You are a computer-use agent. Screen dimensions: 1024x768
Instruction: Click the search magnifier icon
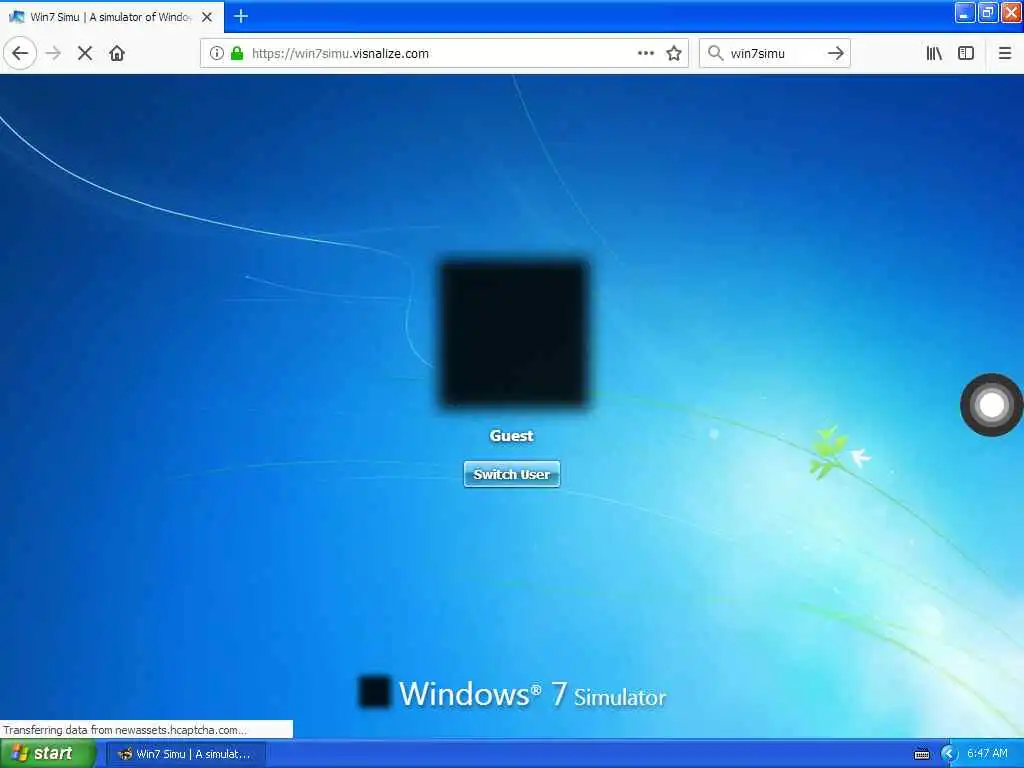click(x=716, y=53)
